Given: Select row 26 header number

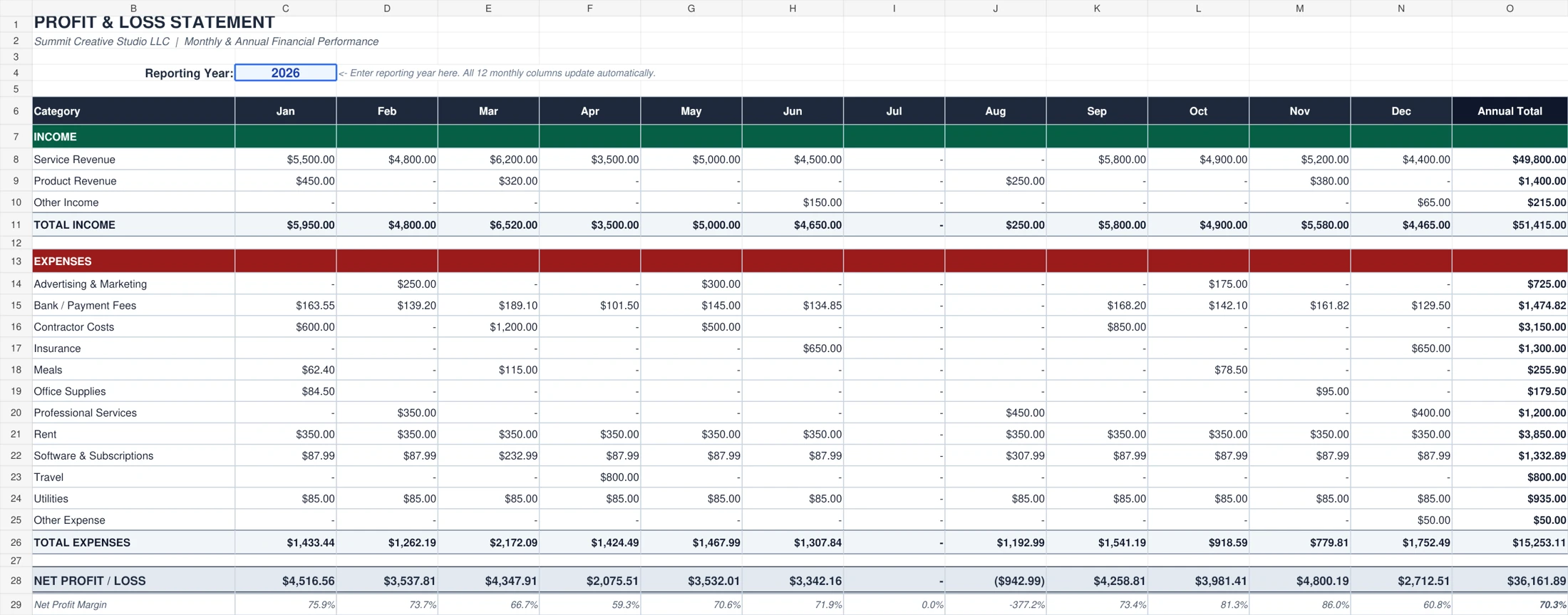Looking at the screenshot, I should [x=16, y=543].
